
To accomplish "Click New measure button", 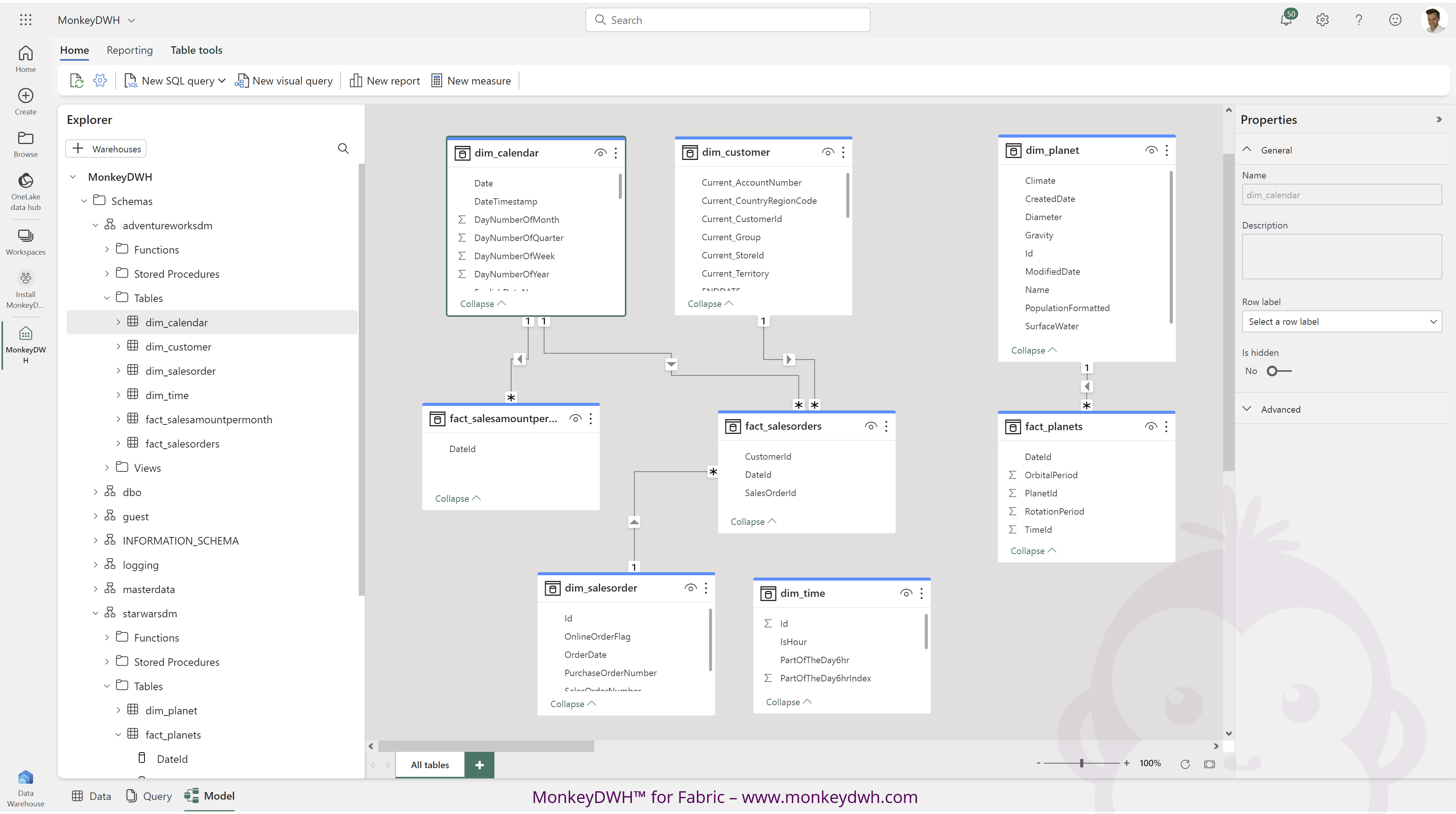I will (471, 81).
